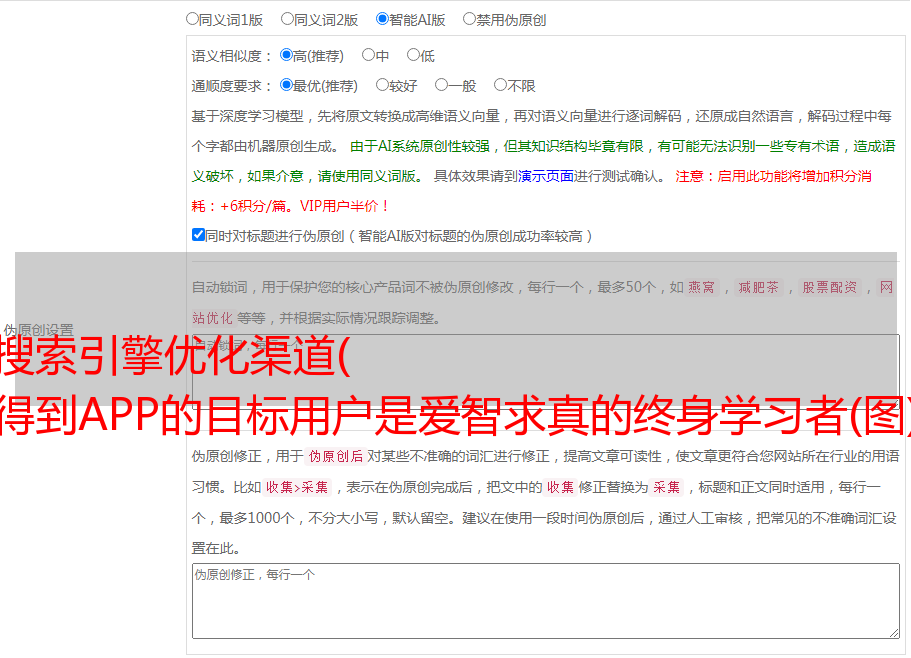
Task: Set 通顺度要求 to 最优(推荐)
Action: click(286, 85)
